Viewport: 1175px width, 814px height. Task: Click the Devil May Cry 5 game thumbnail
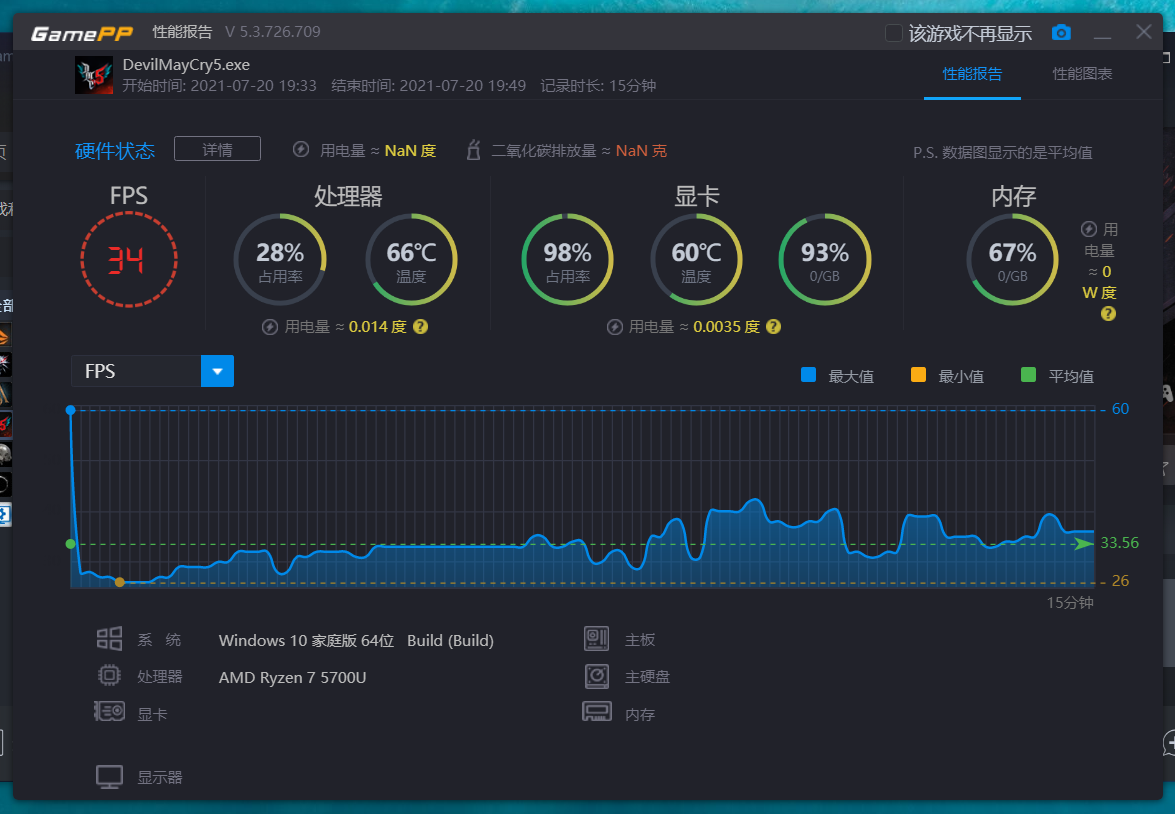click(x=93, y=75)
